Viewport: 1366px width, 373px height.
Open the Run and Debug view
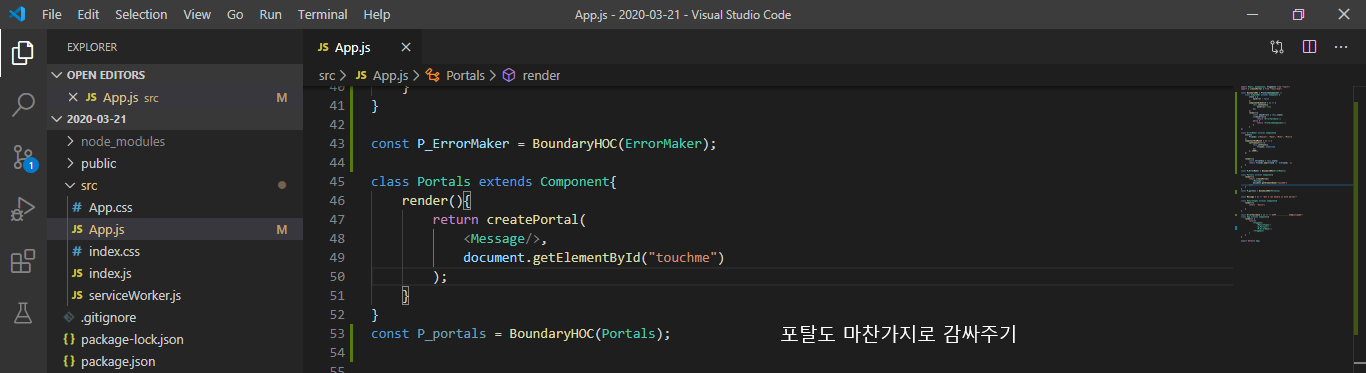pos(23,209)
